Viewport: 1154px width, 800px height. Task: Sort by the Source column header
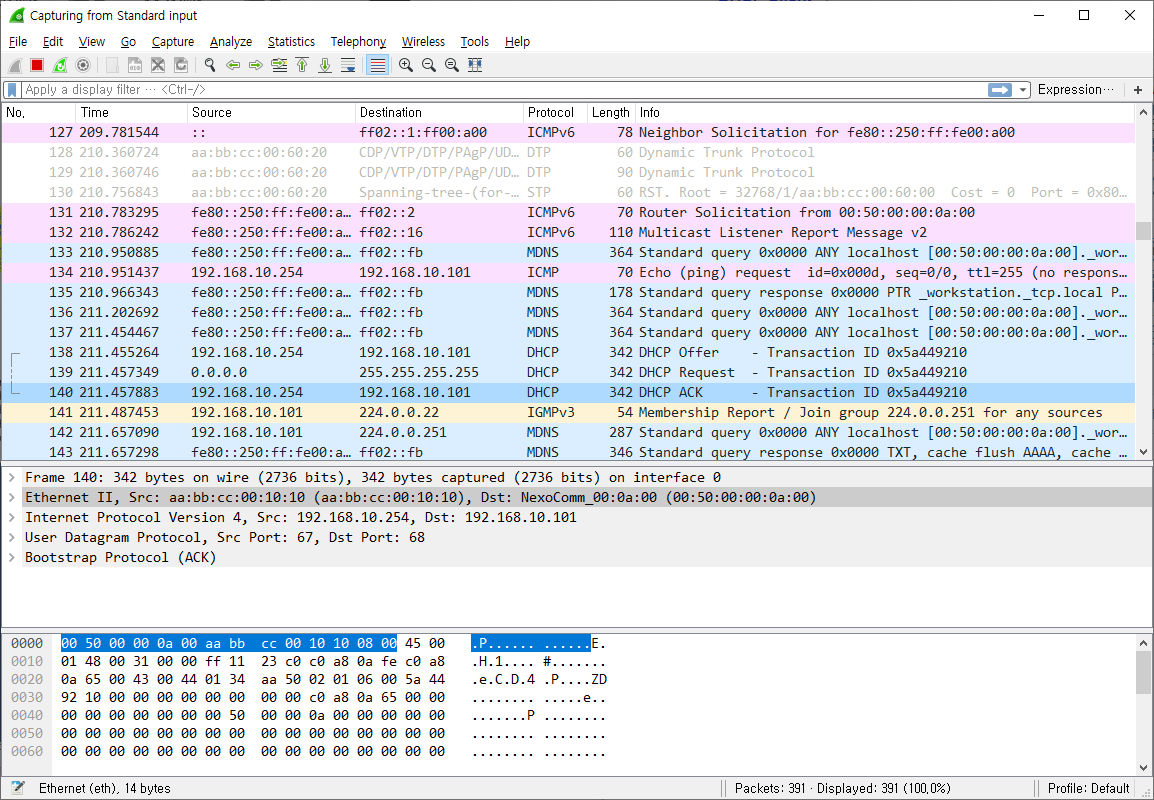click(x=272, y=113)
